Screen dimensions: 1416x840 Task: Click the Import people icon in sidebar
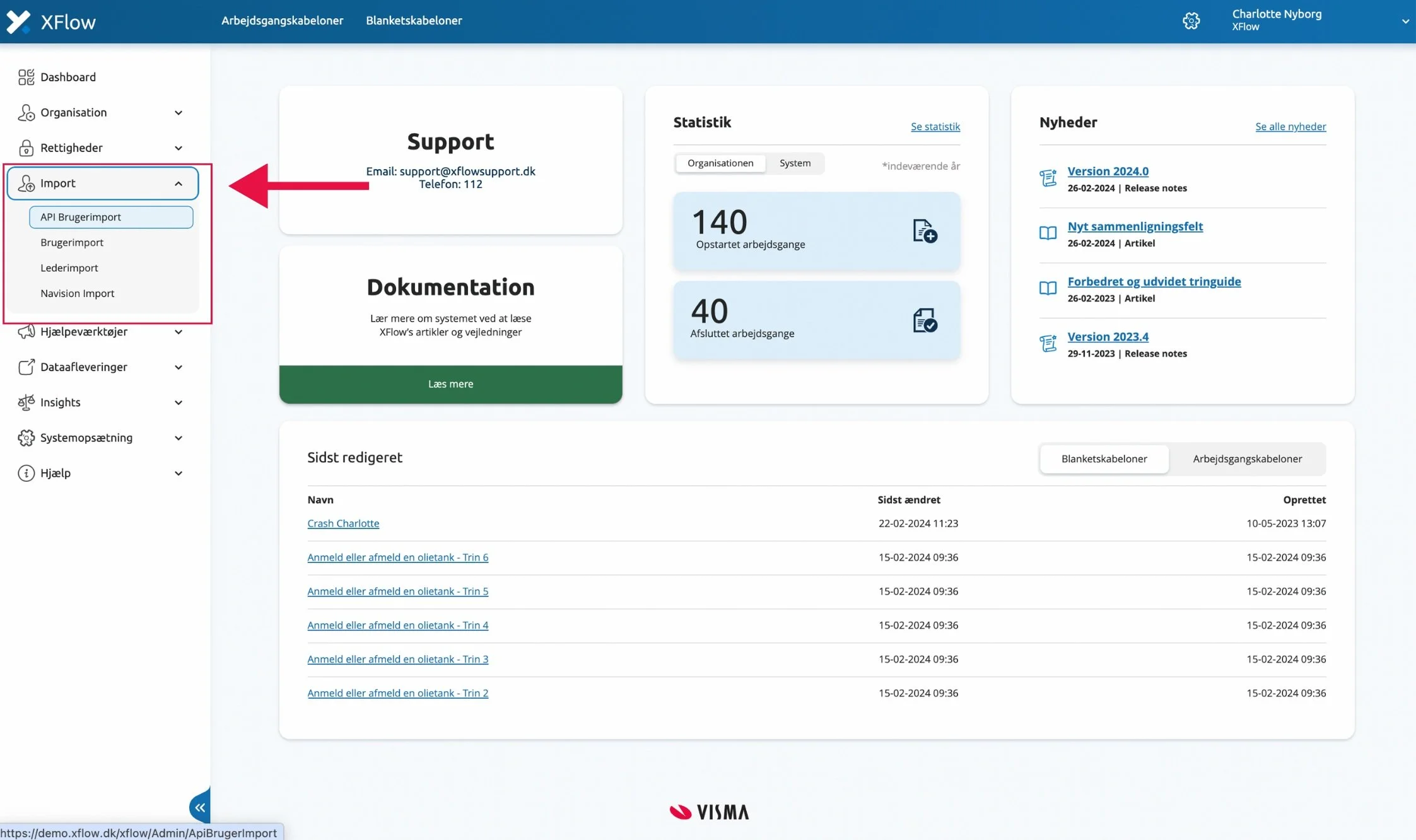[x=26, y=183]
